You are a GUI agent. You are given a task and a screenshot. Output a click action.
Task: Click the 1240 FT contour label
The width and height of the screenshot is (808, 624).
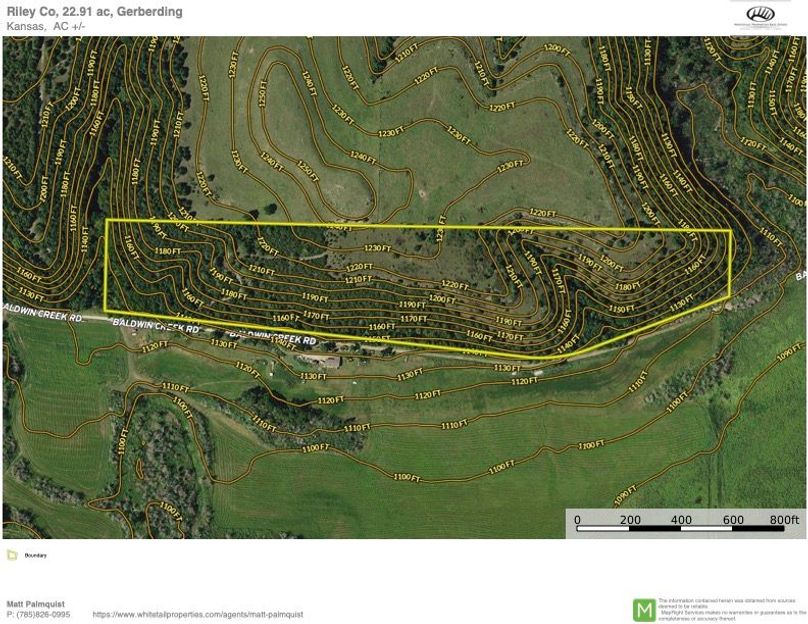pos(364,157)
